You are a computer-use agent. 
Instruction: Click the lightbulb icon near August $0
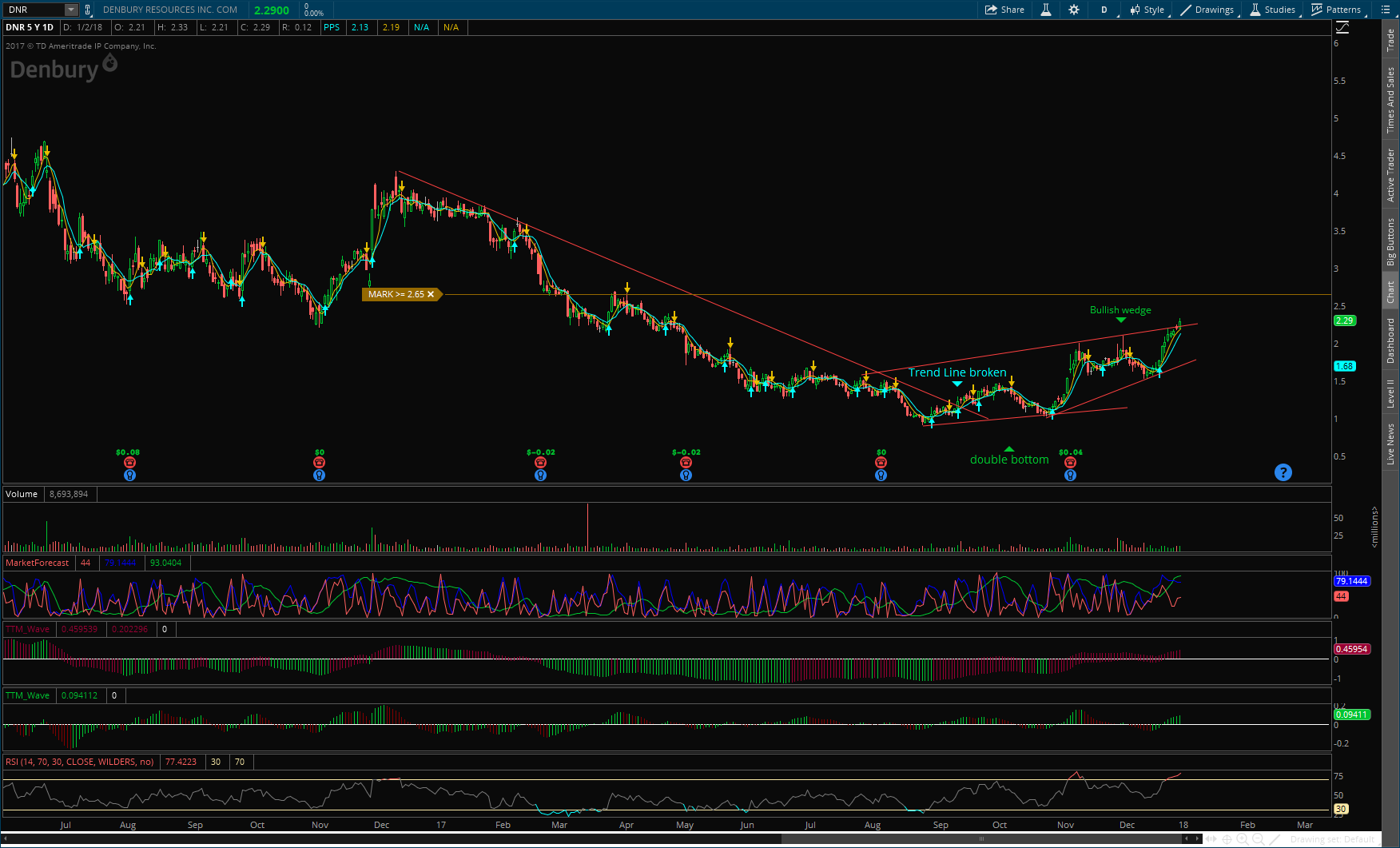tap(881, 475)
